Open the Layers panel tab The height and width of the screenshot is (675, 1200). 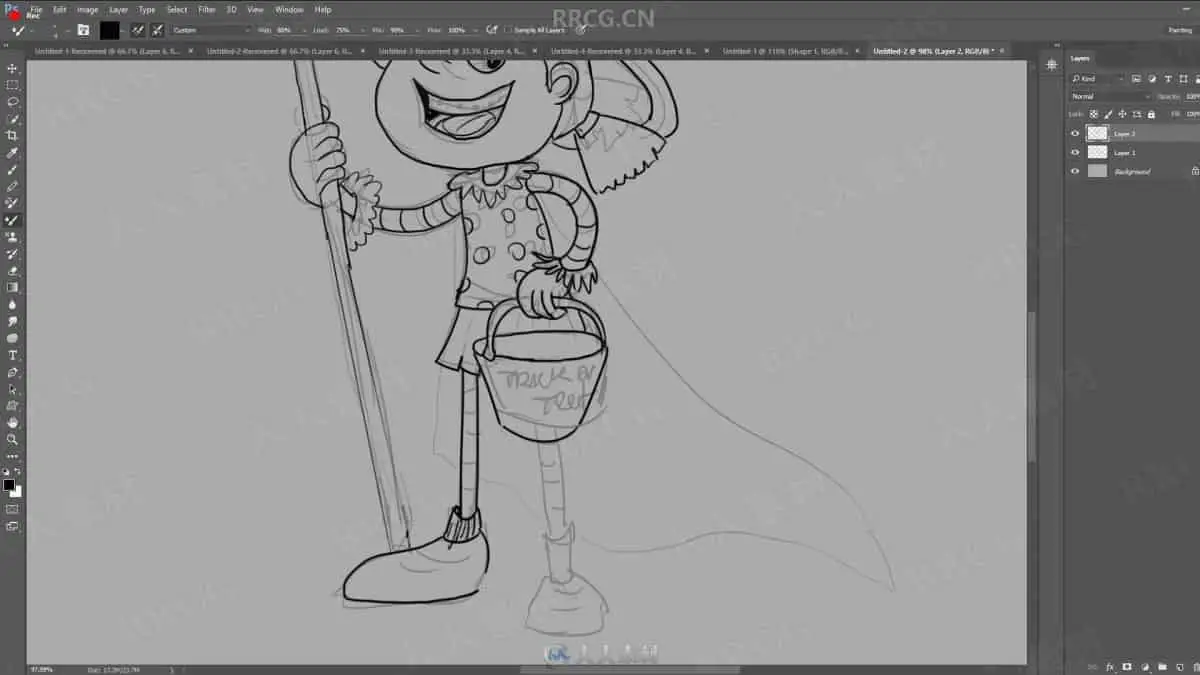click(1080, 58)
